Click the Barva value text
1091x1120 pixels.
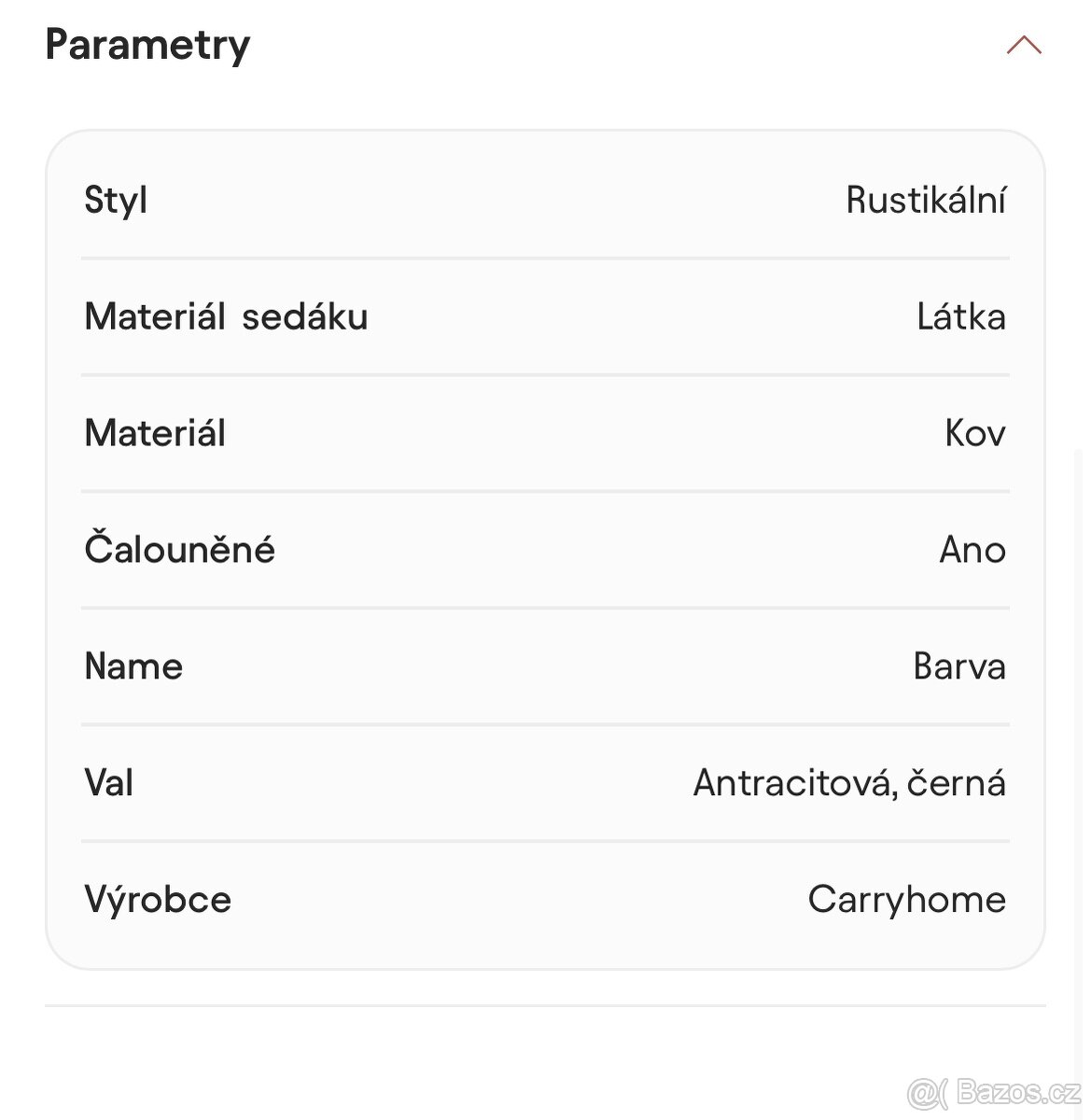[958, 666]
